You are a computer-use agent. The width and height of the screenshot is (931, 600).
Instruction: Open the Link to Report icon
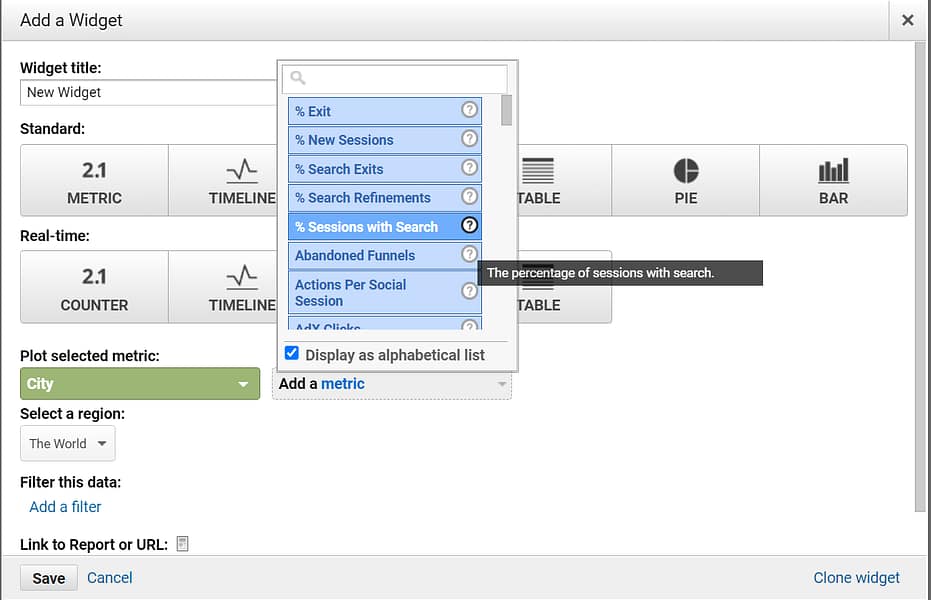pos(182,543)
